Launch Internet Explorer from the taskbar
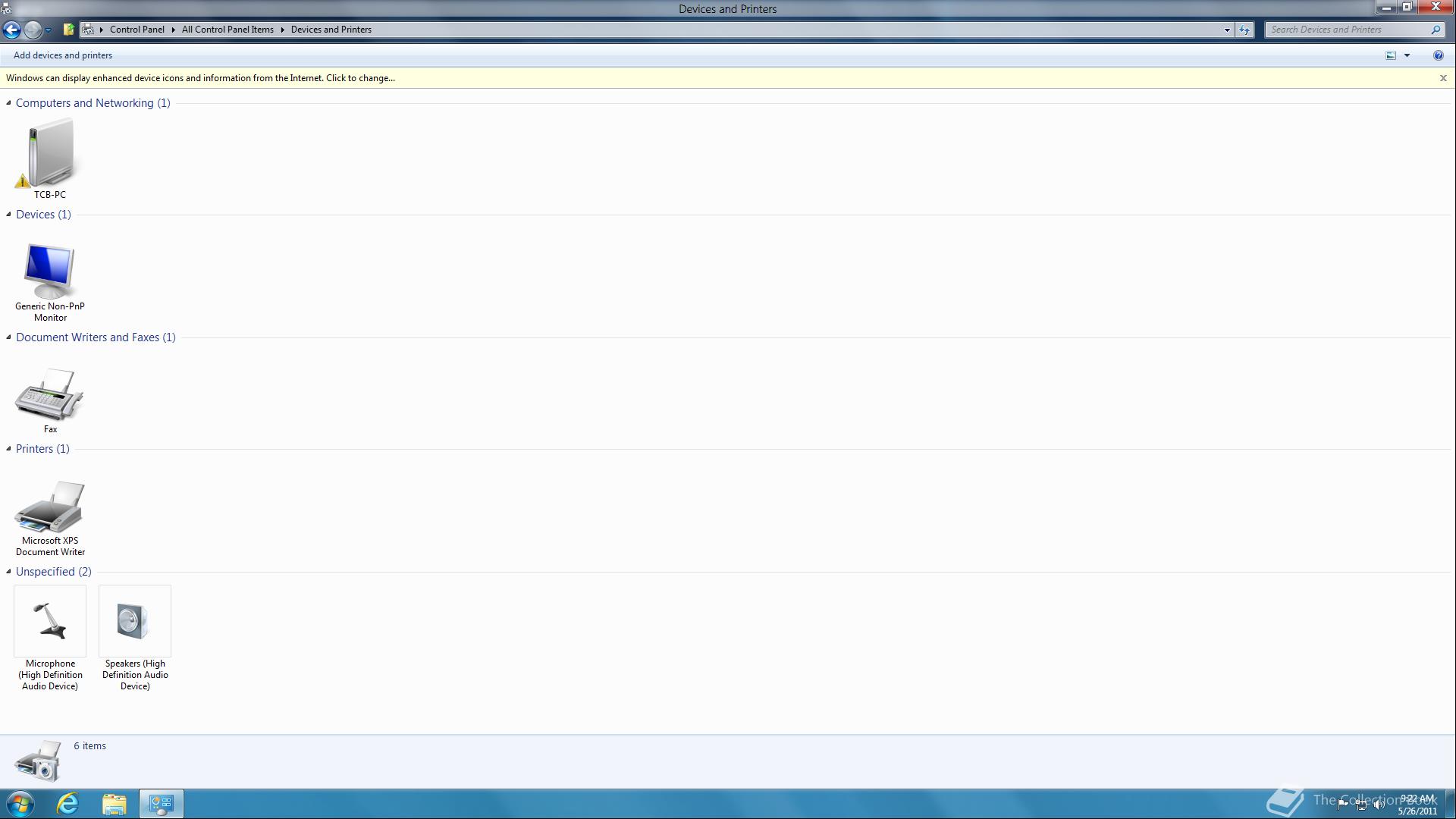This screenshot has height=819, width=1456. pos(67,804)
